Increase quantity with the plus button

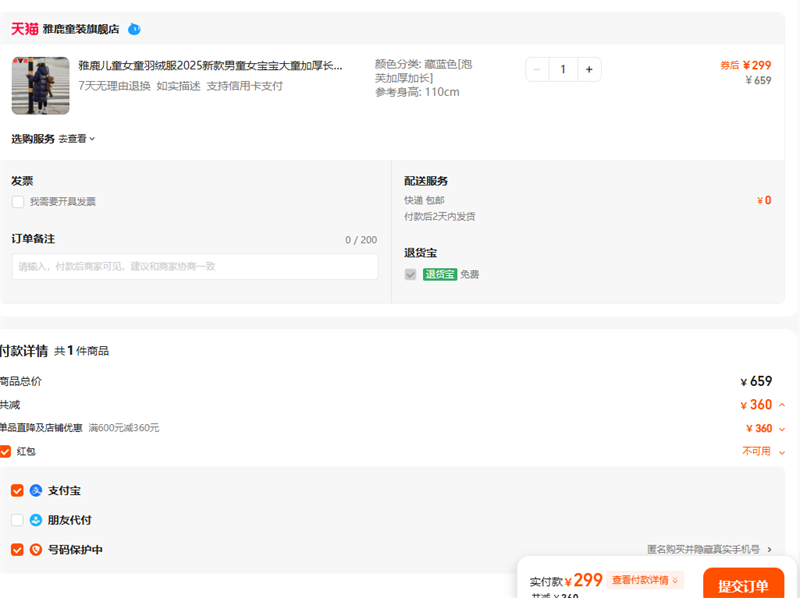(x=589, y=69)
